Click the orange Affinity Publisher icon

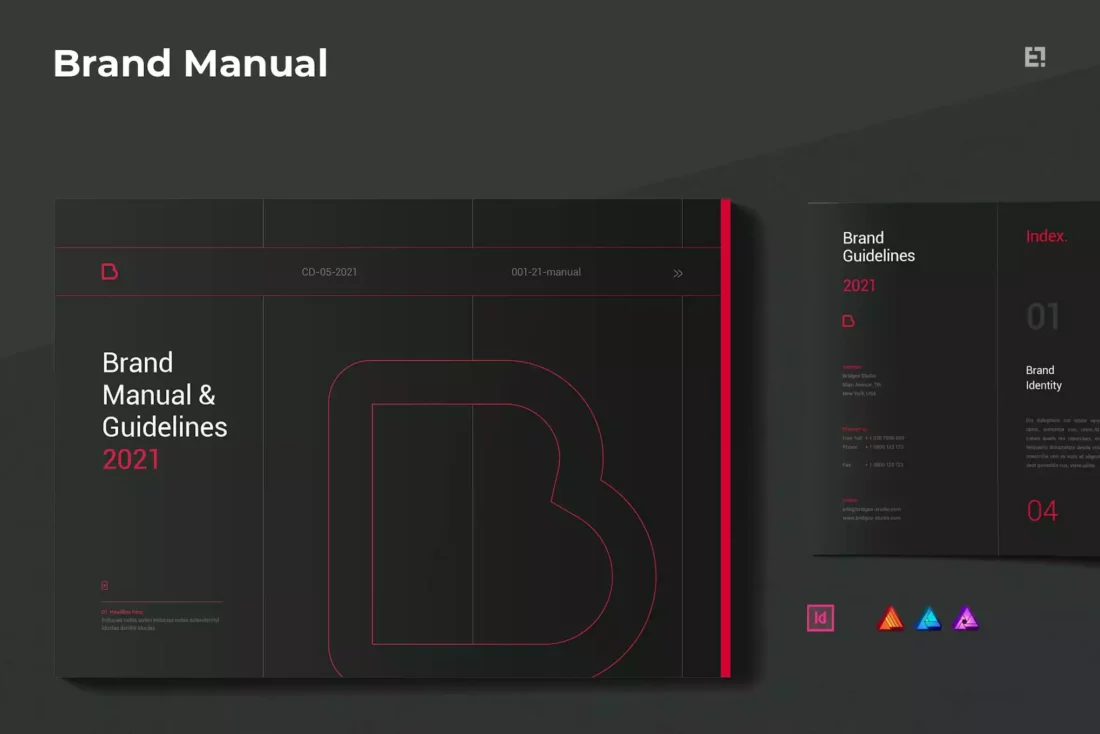coord(891,619)
